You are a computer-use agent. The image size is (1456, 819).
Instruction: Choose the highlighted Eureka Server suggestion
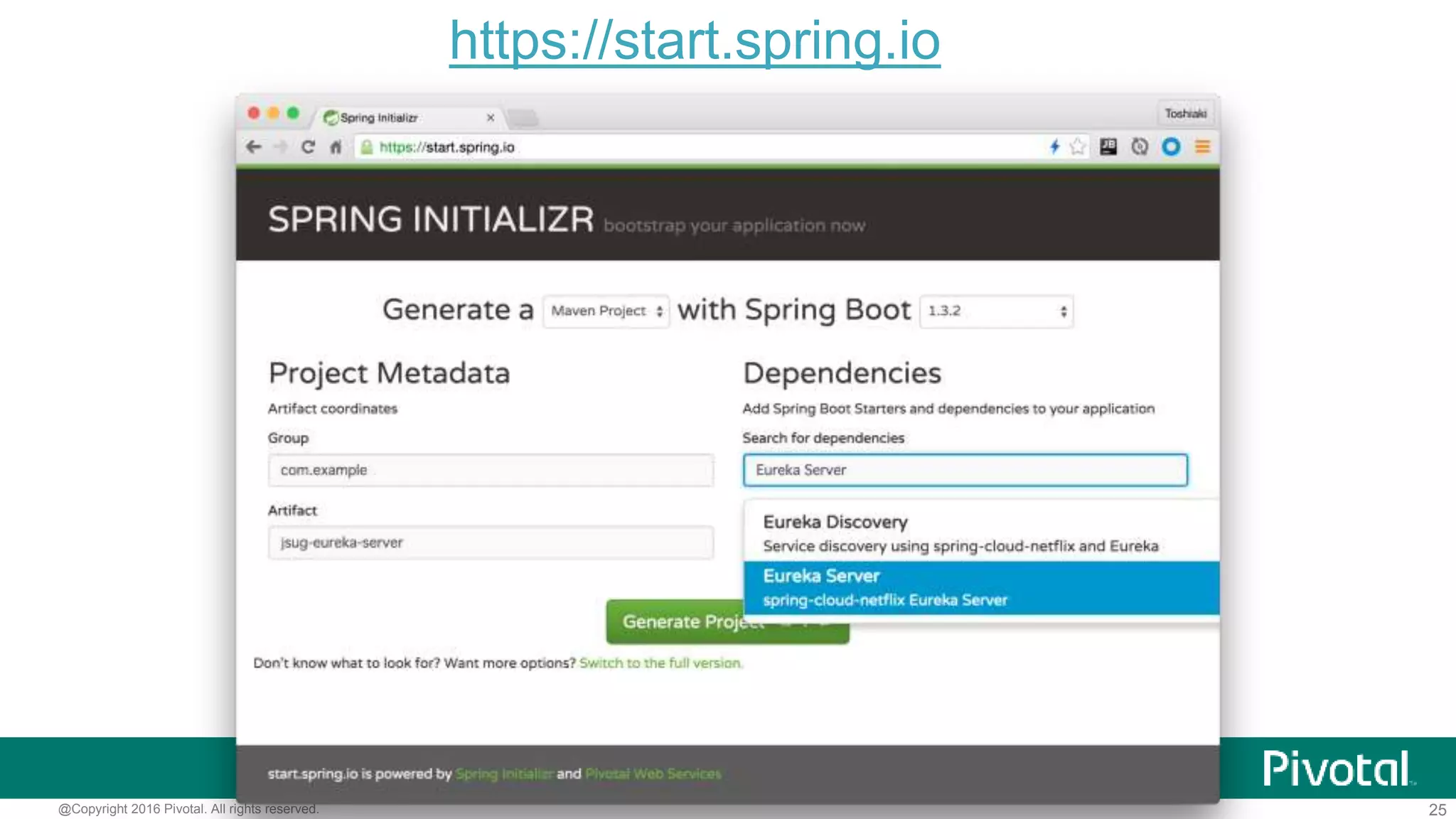[981, 588]
